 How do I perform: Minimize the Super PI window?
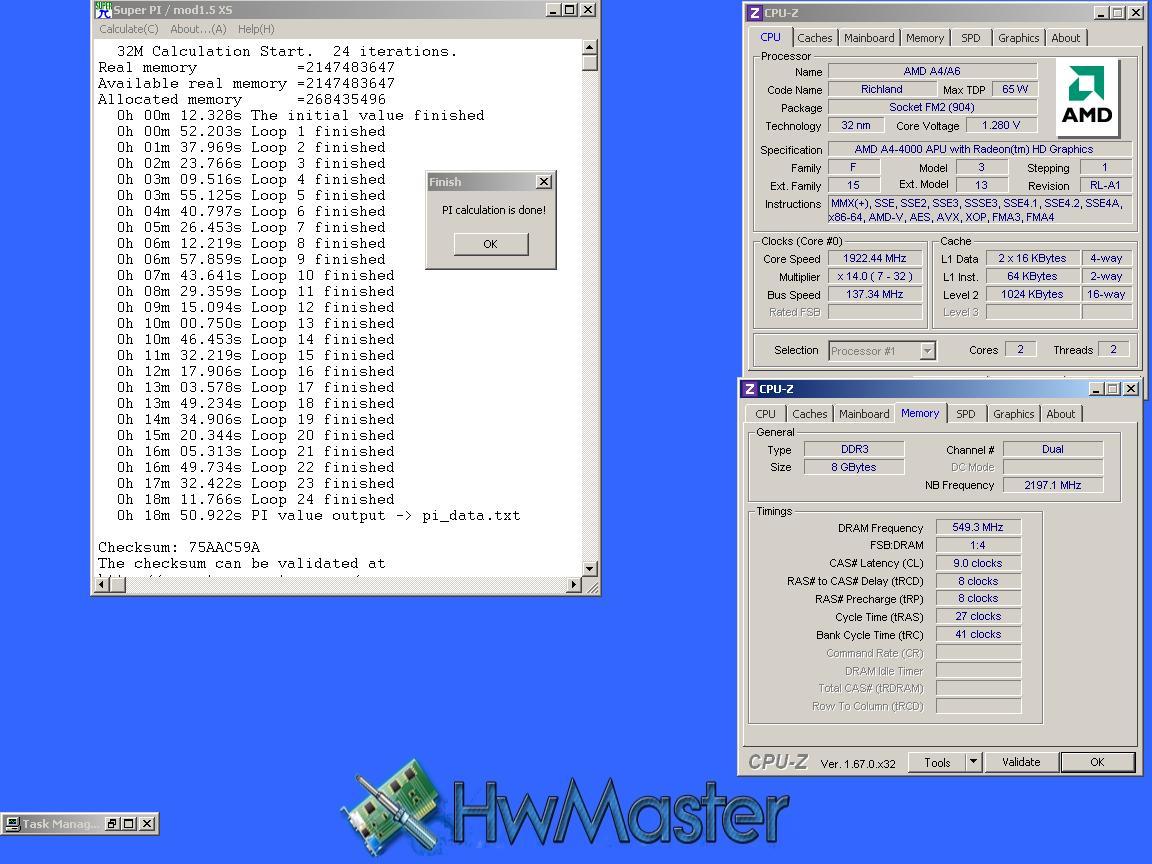click(x=553, y=10)
